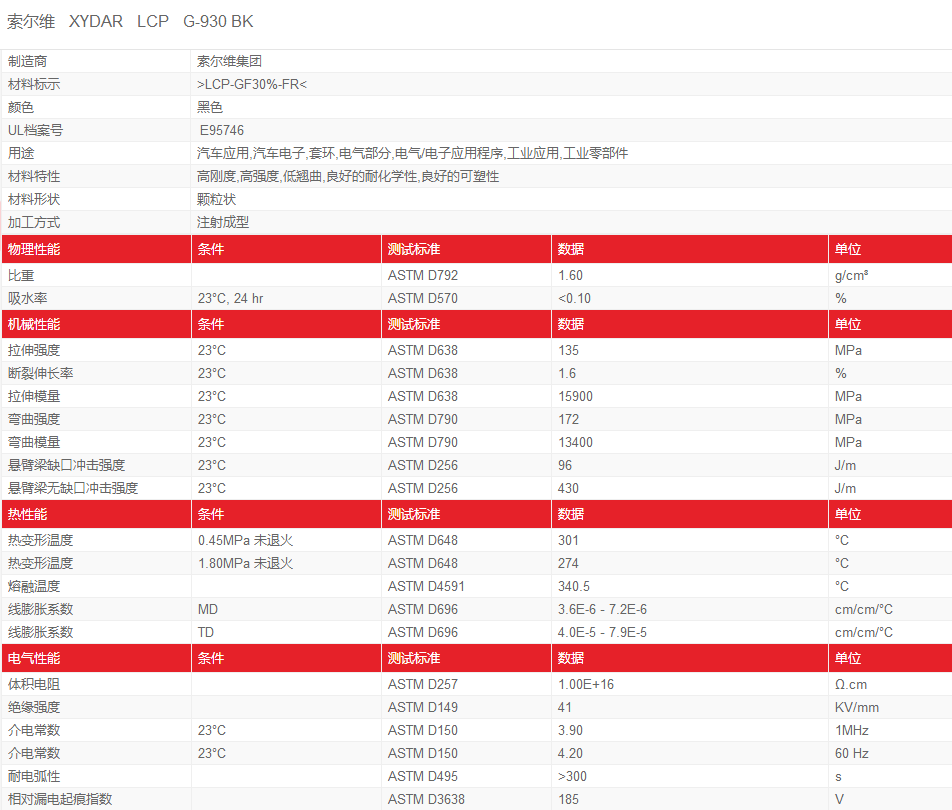The width and height of the screenshot is (952, 810).
Task: Click the processing method value 注射成型
Action: point(223,222)
